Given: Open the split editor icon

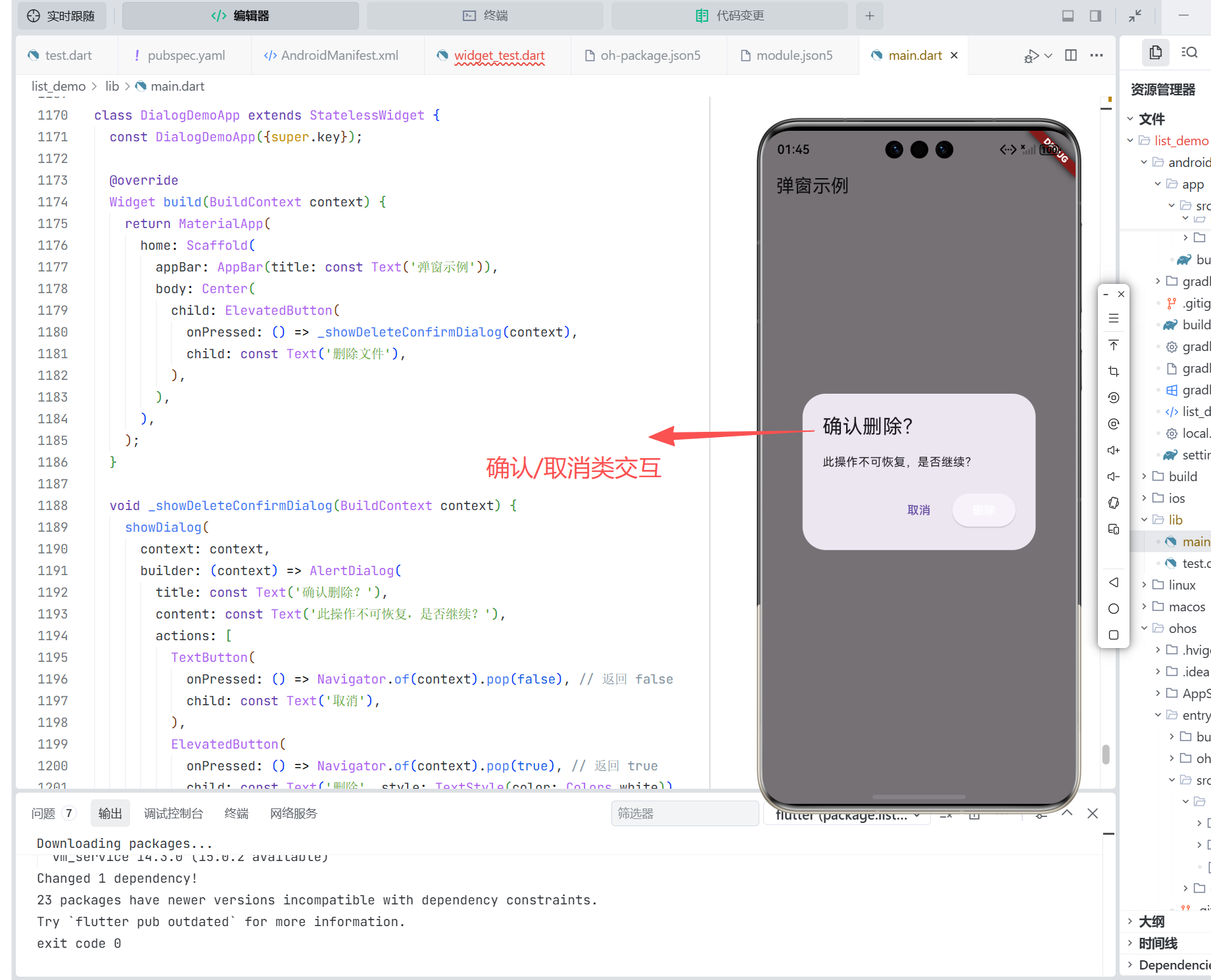Looking at the screenshot, I should coord(1070,56).
